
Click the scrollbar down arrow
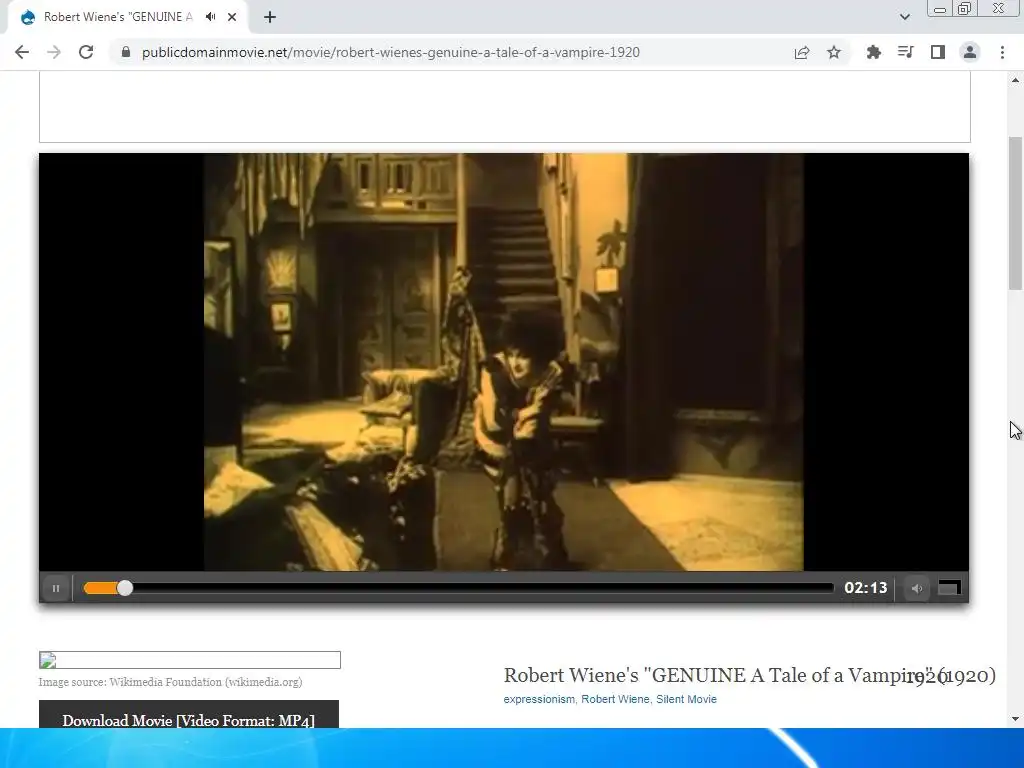1015,719
